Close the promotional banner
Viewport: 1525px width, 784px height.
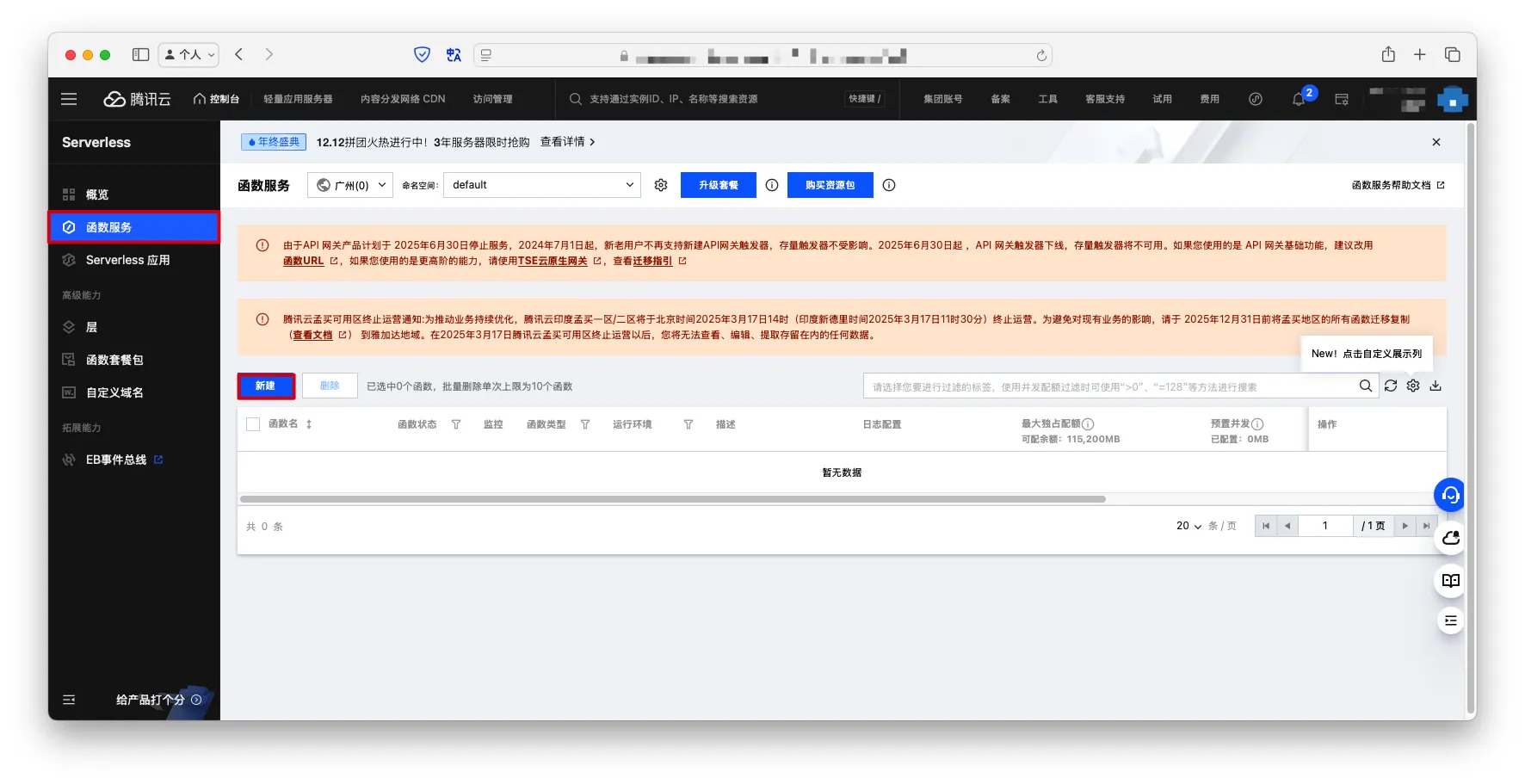(1435, 142)
